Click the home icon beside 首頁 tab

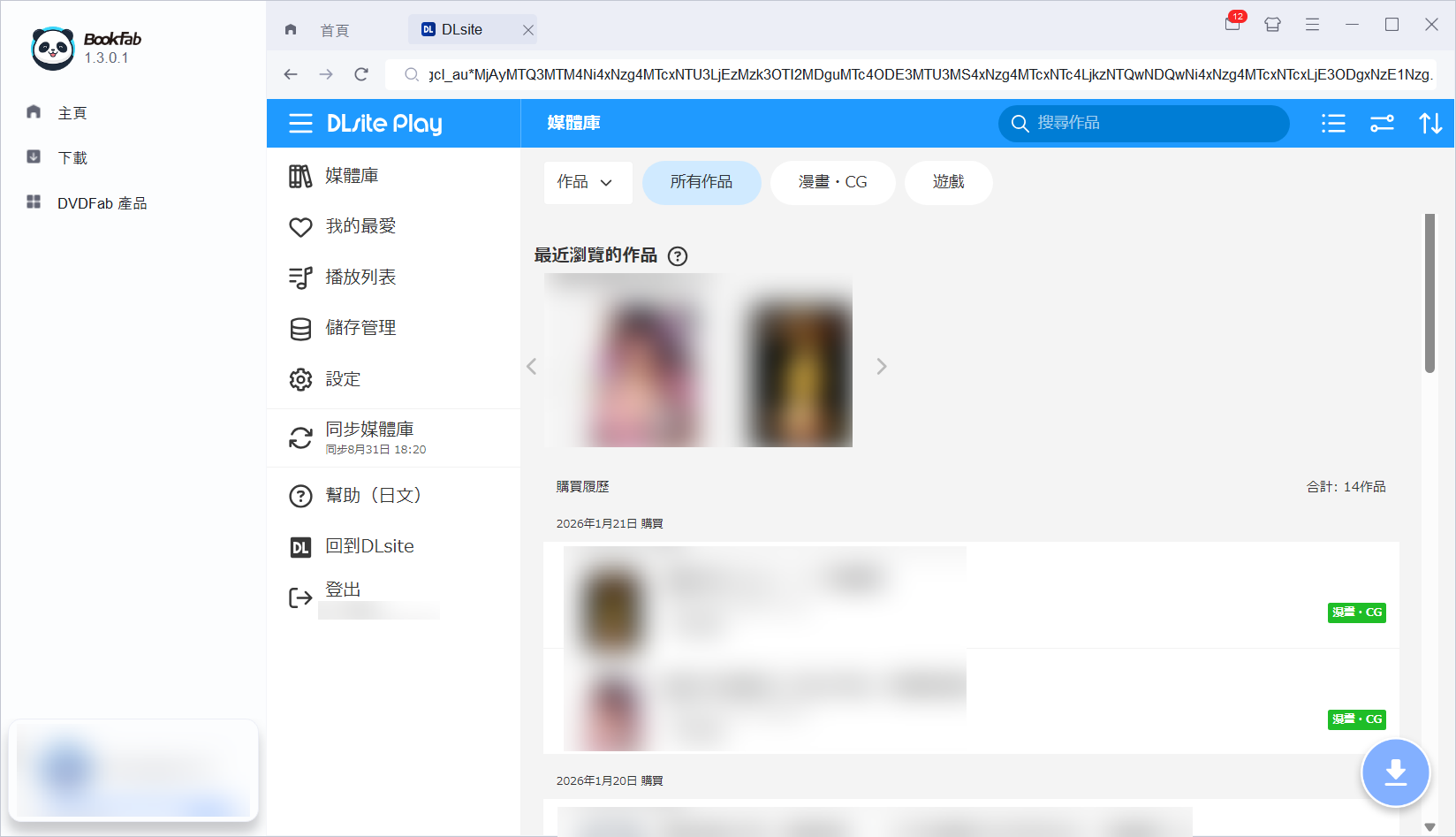(291, 29)
